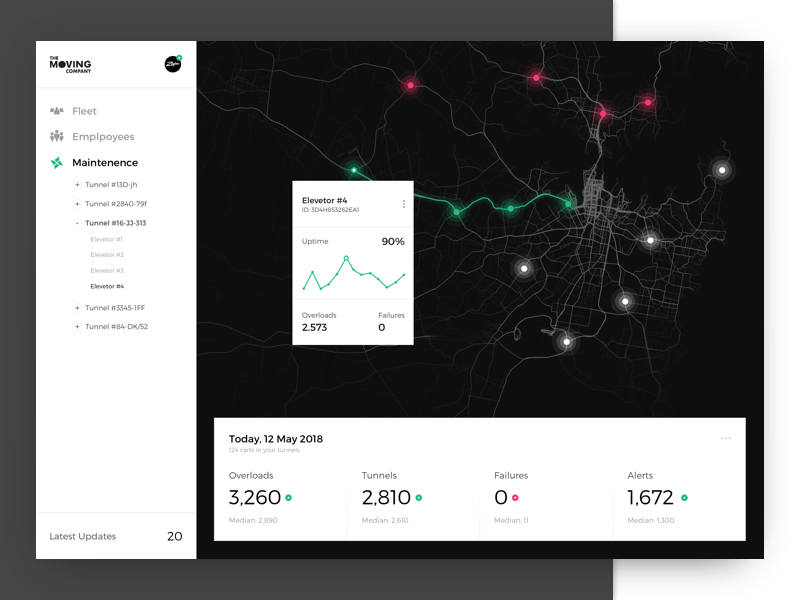This screenshot has height=600, width=800.
Task: Click Tunnels statistic value 2,810
Action: 386,497
